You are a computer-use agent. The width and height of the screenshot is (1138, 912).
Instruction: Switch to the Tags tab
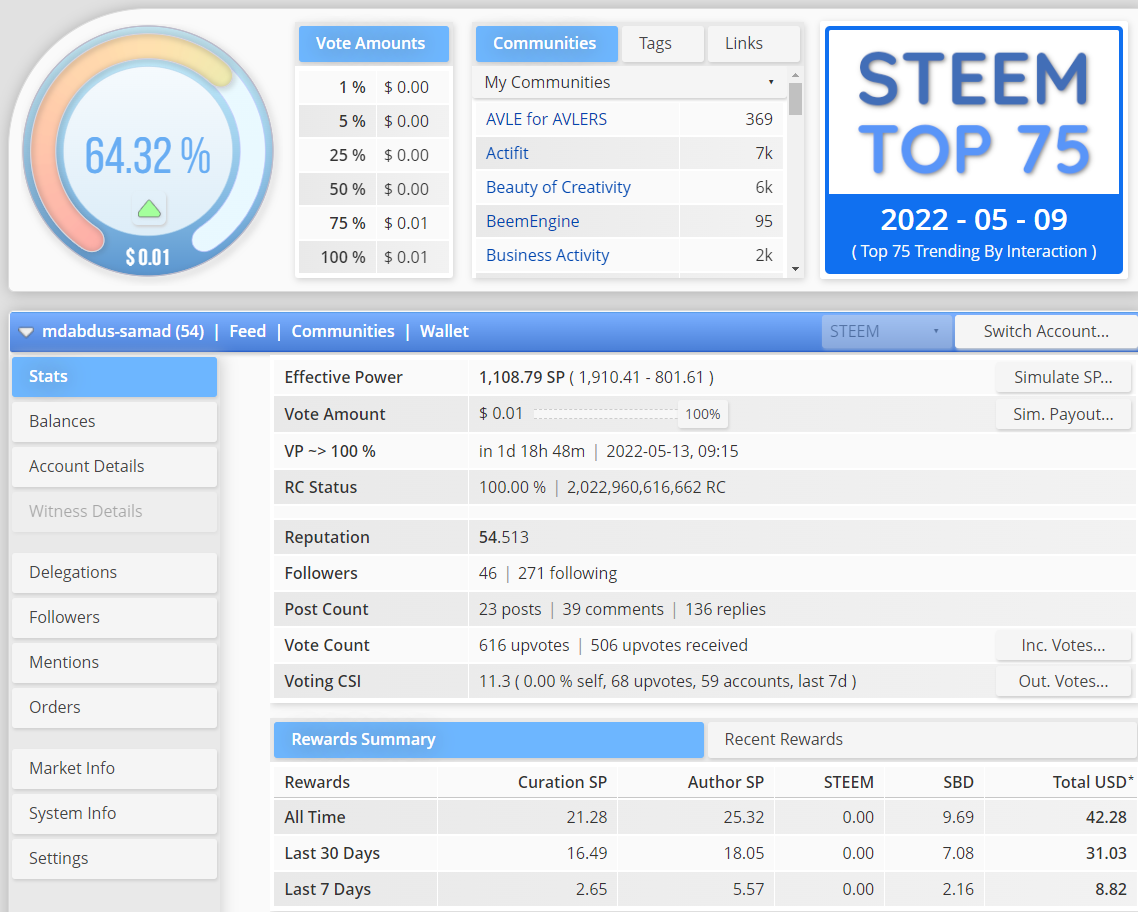pos(662,44)
